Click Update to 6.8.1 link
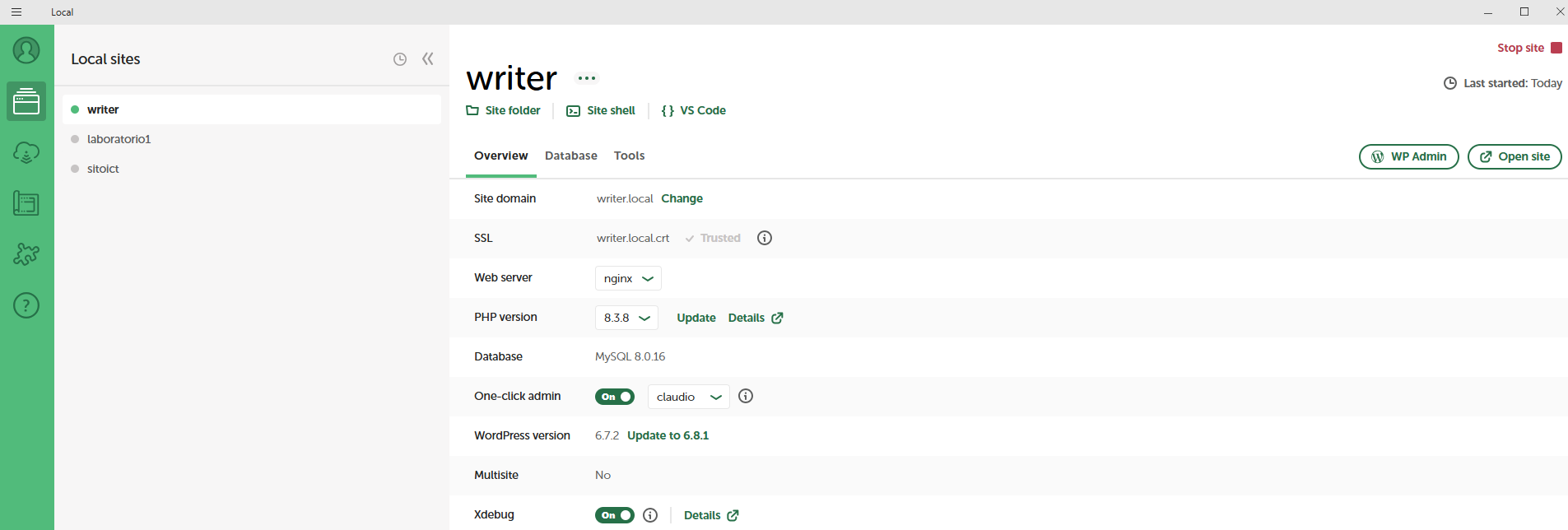Screen dimensions: 1568x530 [x=668, y=435]
